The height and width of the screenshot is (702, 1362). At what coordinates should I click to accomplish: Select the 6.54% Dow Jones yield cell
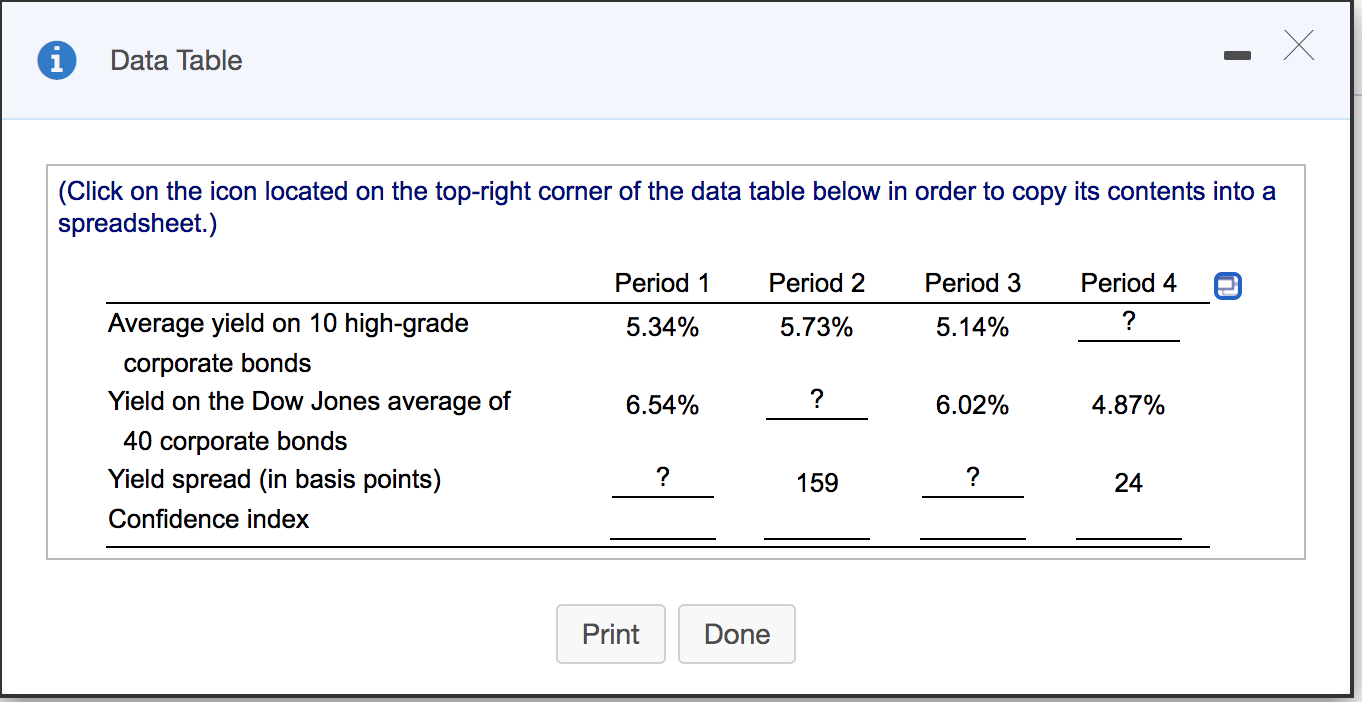662,405
